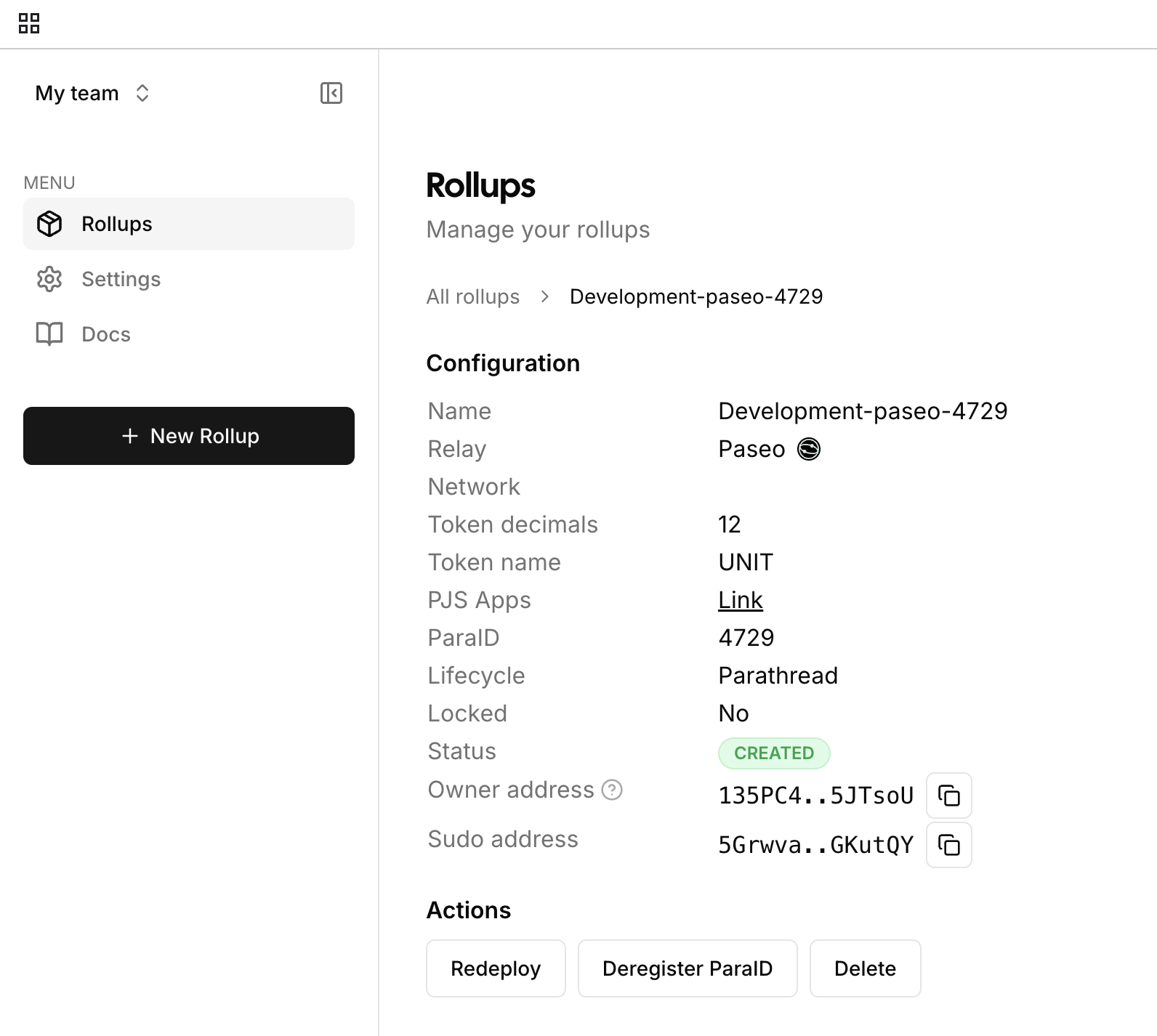
Task: Select the Development-paseo-4729 breadcrumb
Action: pyautogui.click(x=696, y=296)
